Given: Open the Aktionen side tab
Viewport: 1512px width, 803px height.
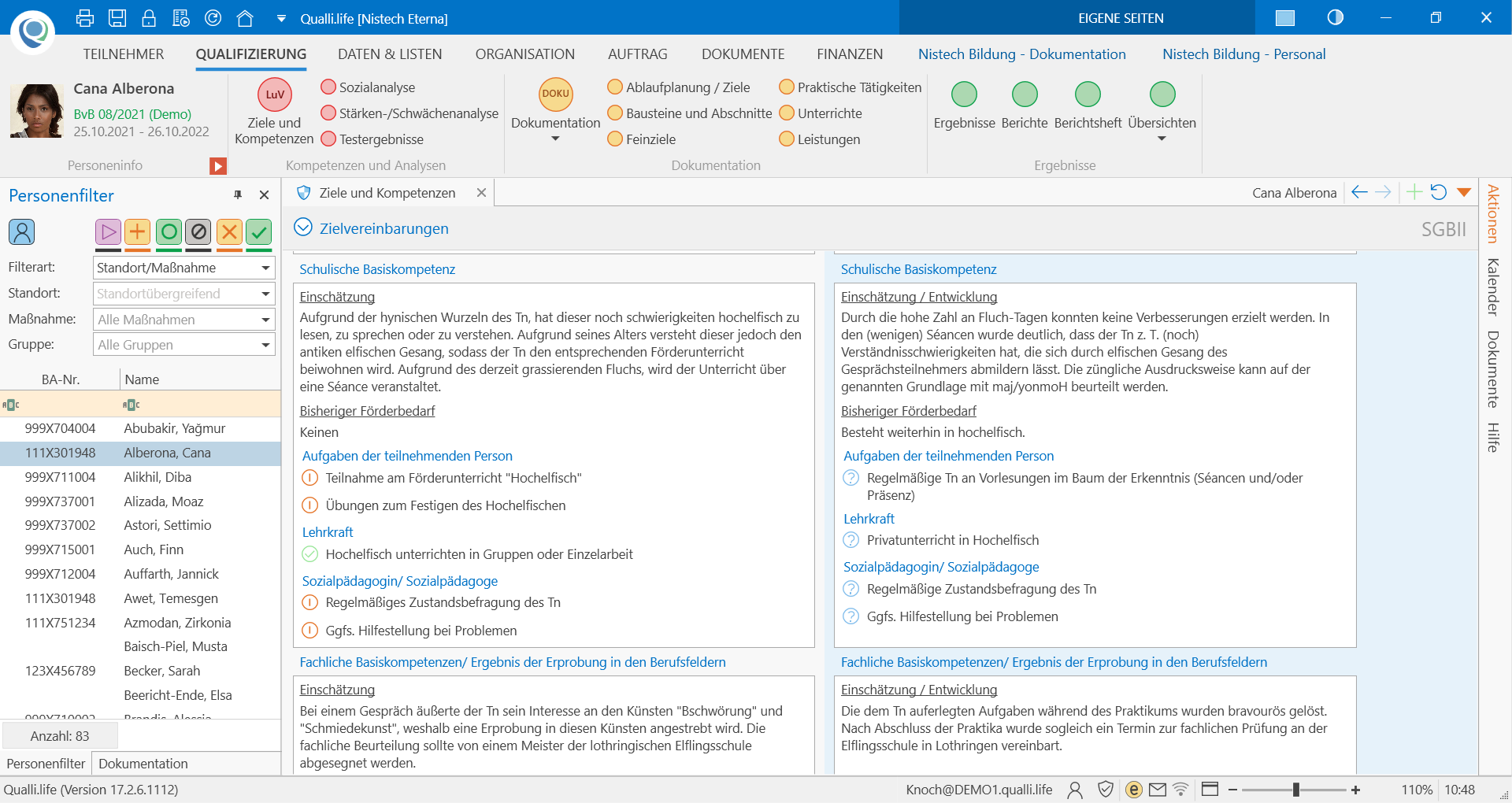Looking at the screenshot, I should [x=1492, y=213].
